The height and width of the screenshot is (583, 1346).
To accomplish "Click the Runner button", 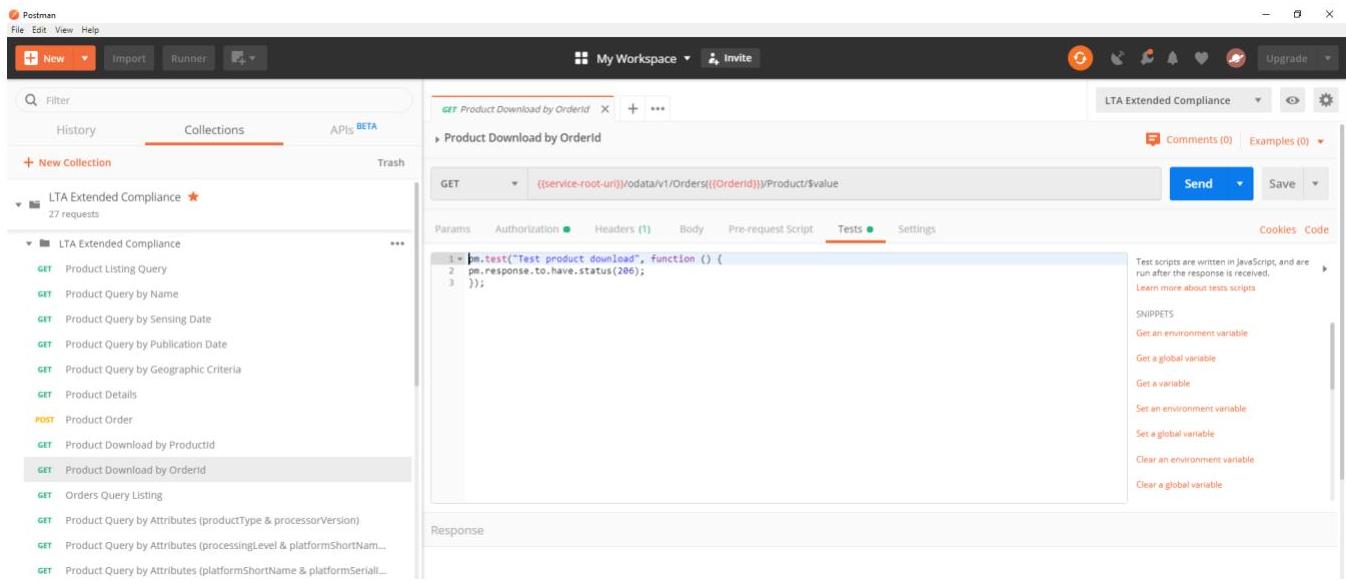I will 189,58.
